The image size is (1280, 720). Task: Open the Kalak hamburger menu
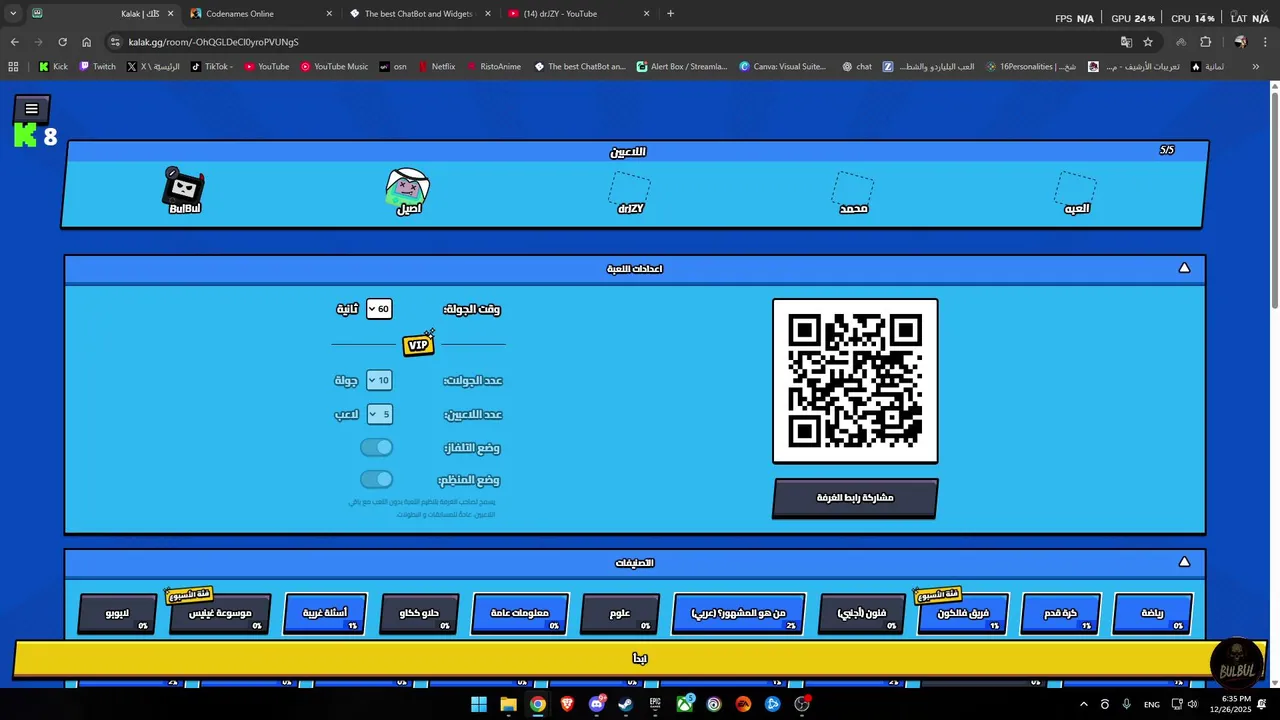(x=31, y=109)
